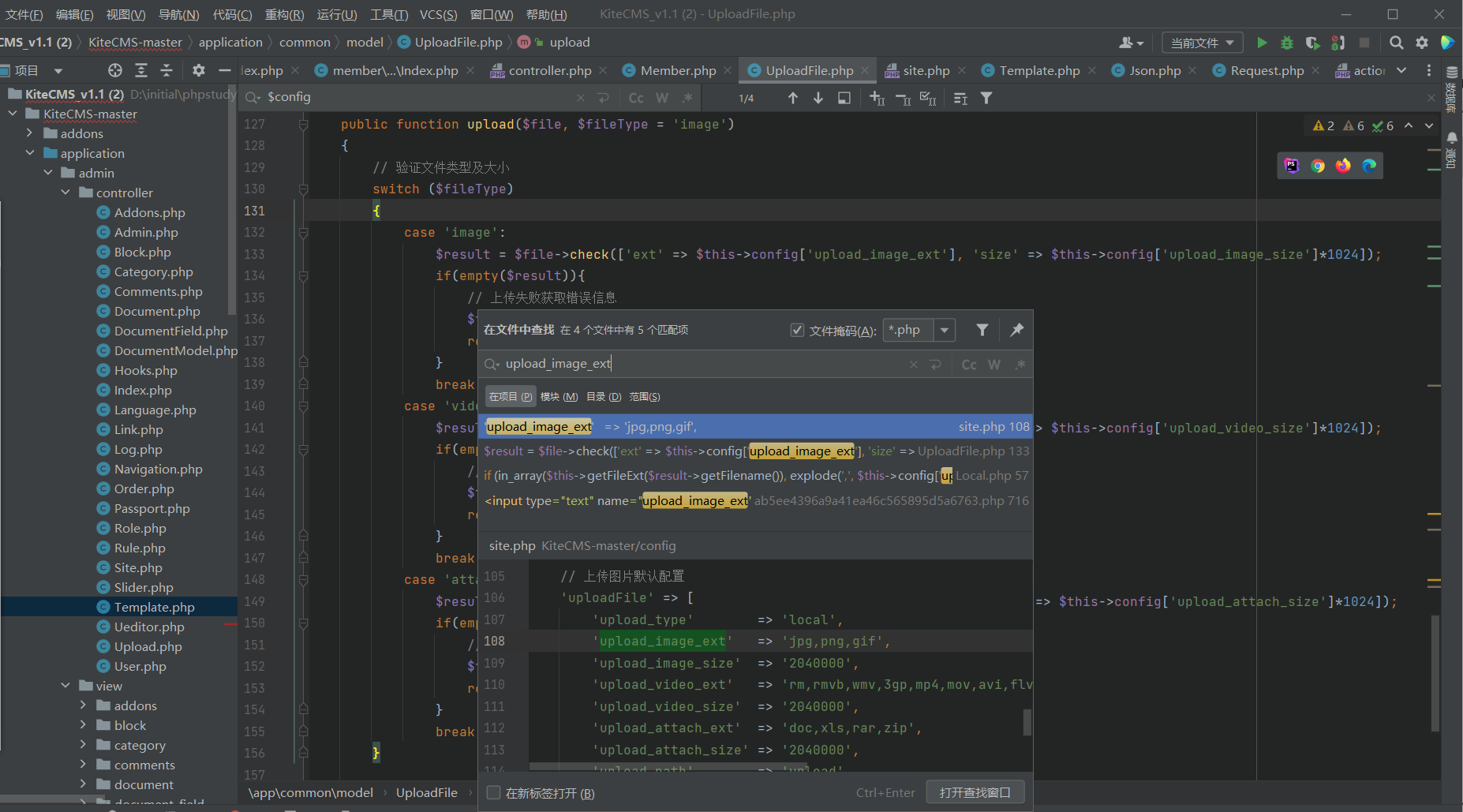1463x812 pixels.
Task: Open current file run configuration dropdown
Action: pos(1202,43)
